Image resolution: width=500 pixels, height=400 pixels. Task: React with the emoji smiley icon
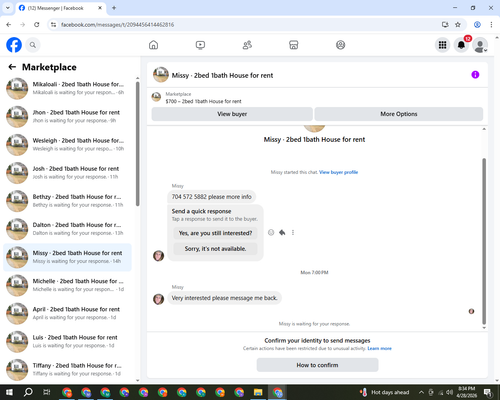(x=271, y=232)
